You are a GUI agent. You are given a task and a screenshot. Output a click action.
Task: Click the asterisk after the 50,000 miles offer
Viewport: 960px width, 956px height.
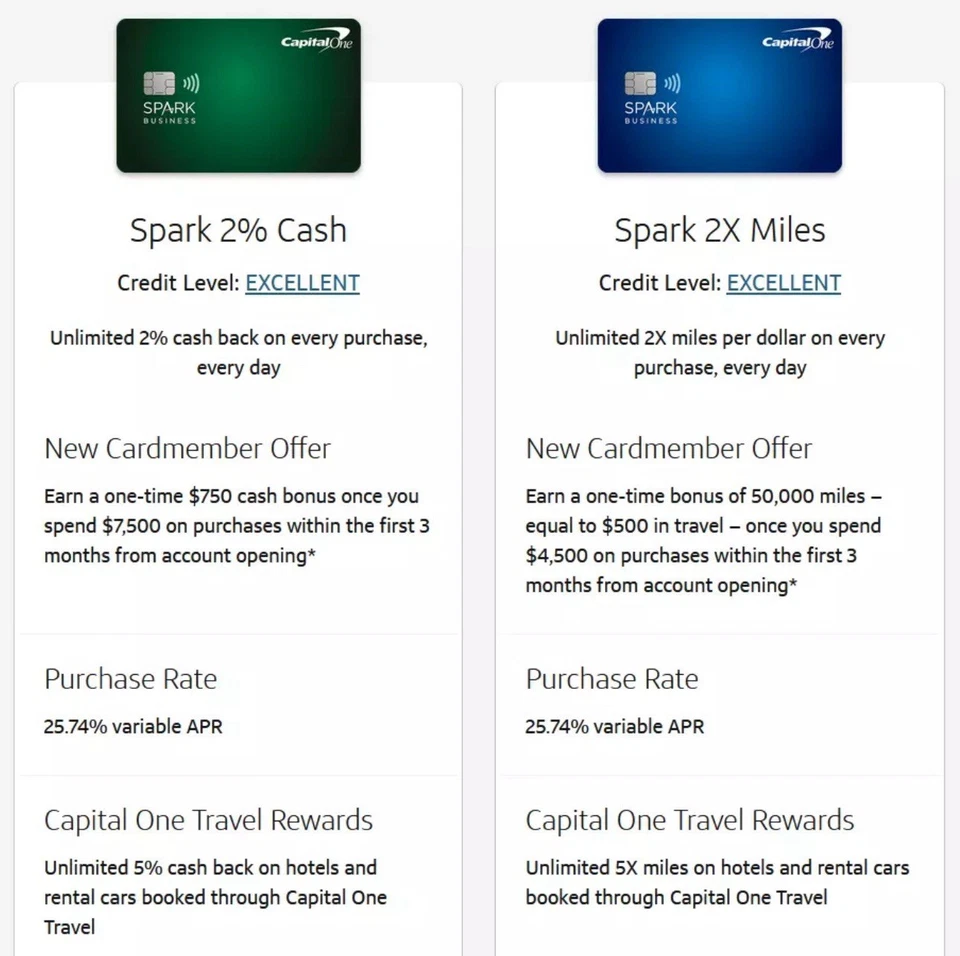pos(795,585)
